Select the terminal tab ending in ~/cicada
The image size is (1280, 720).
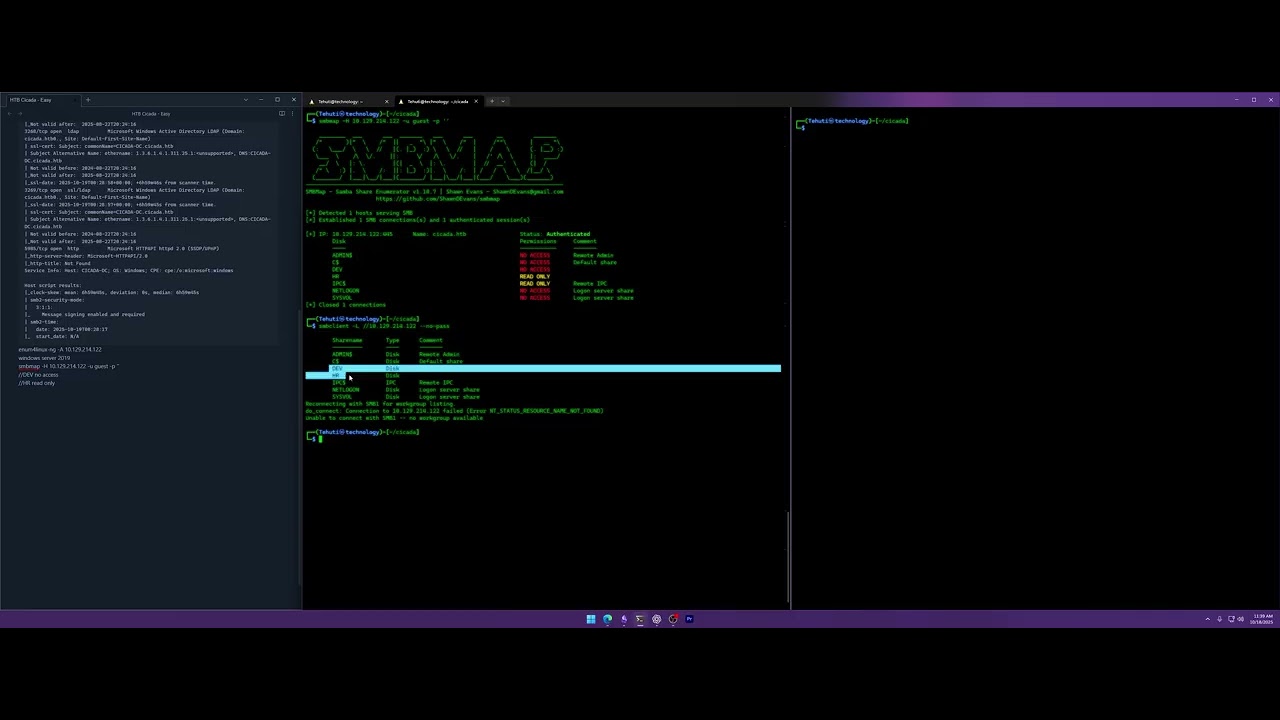coord(437,101)
